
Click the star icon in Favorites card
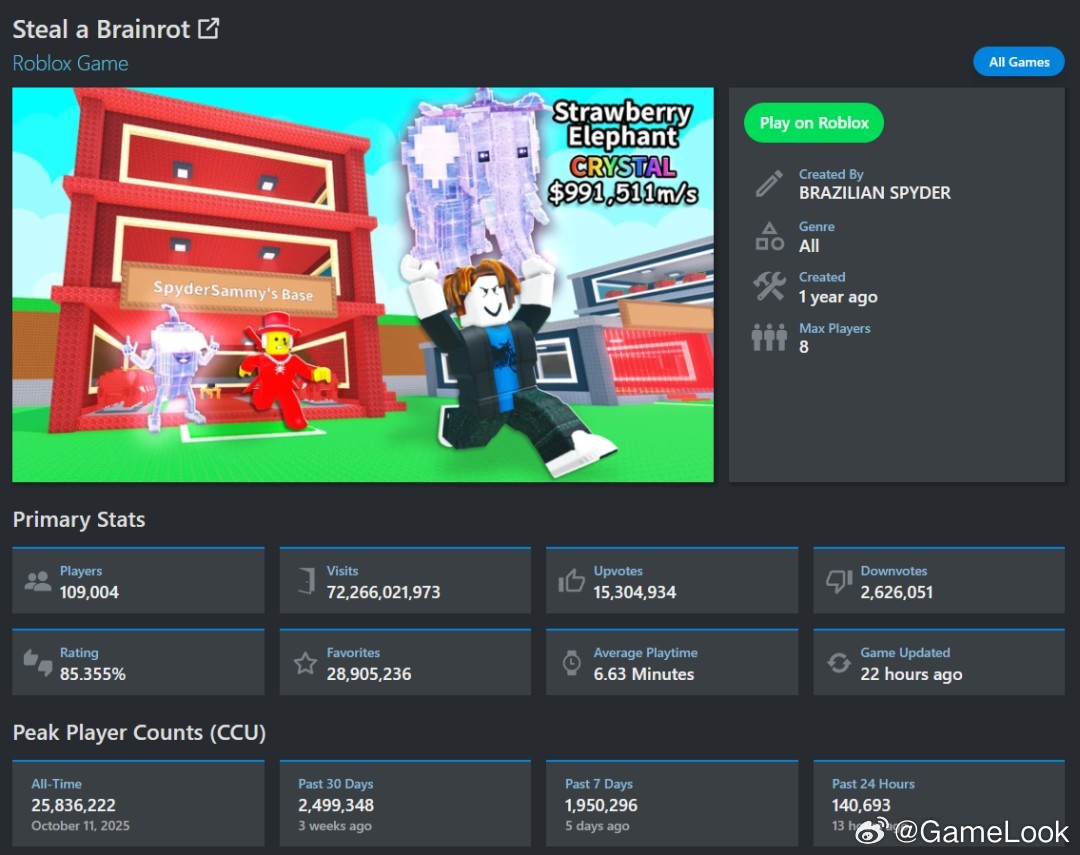click(x=305, y=663)
